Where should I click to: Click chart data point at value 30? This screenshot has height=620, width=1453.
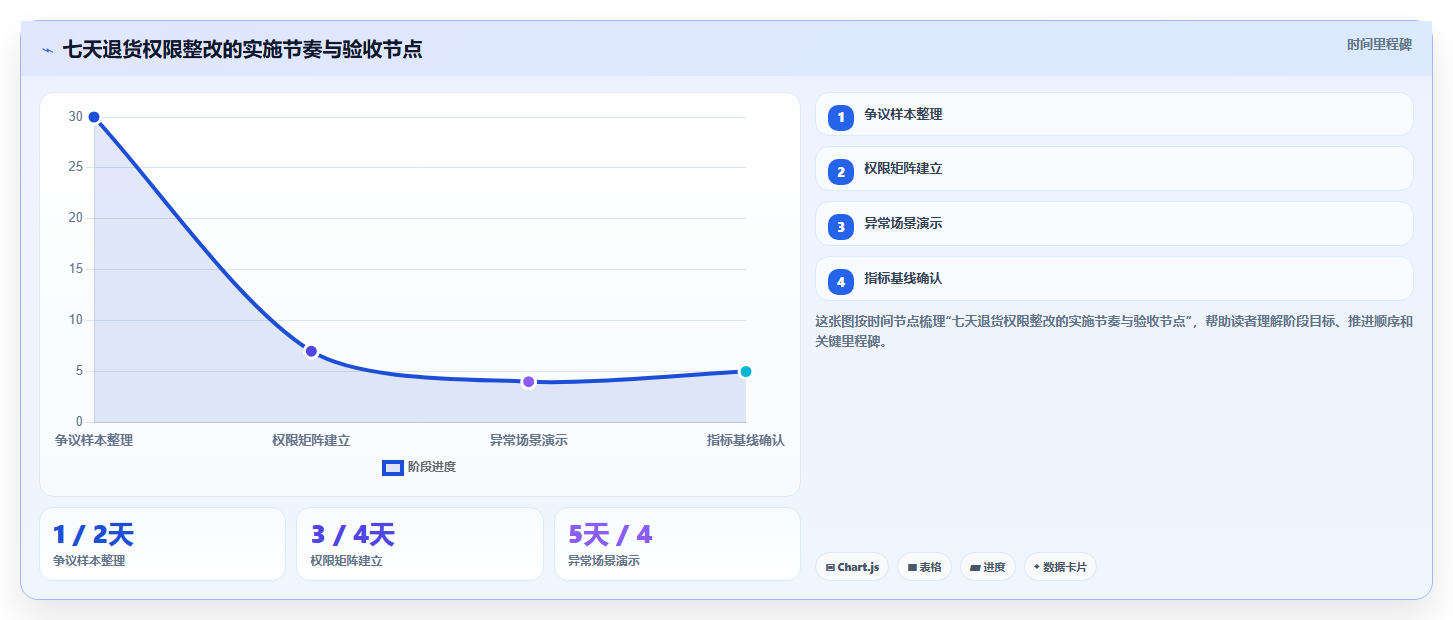tap(94, 117)
